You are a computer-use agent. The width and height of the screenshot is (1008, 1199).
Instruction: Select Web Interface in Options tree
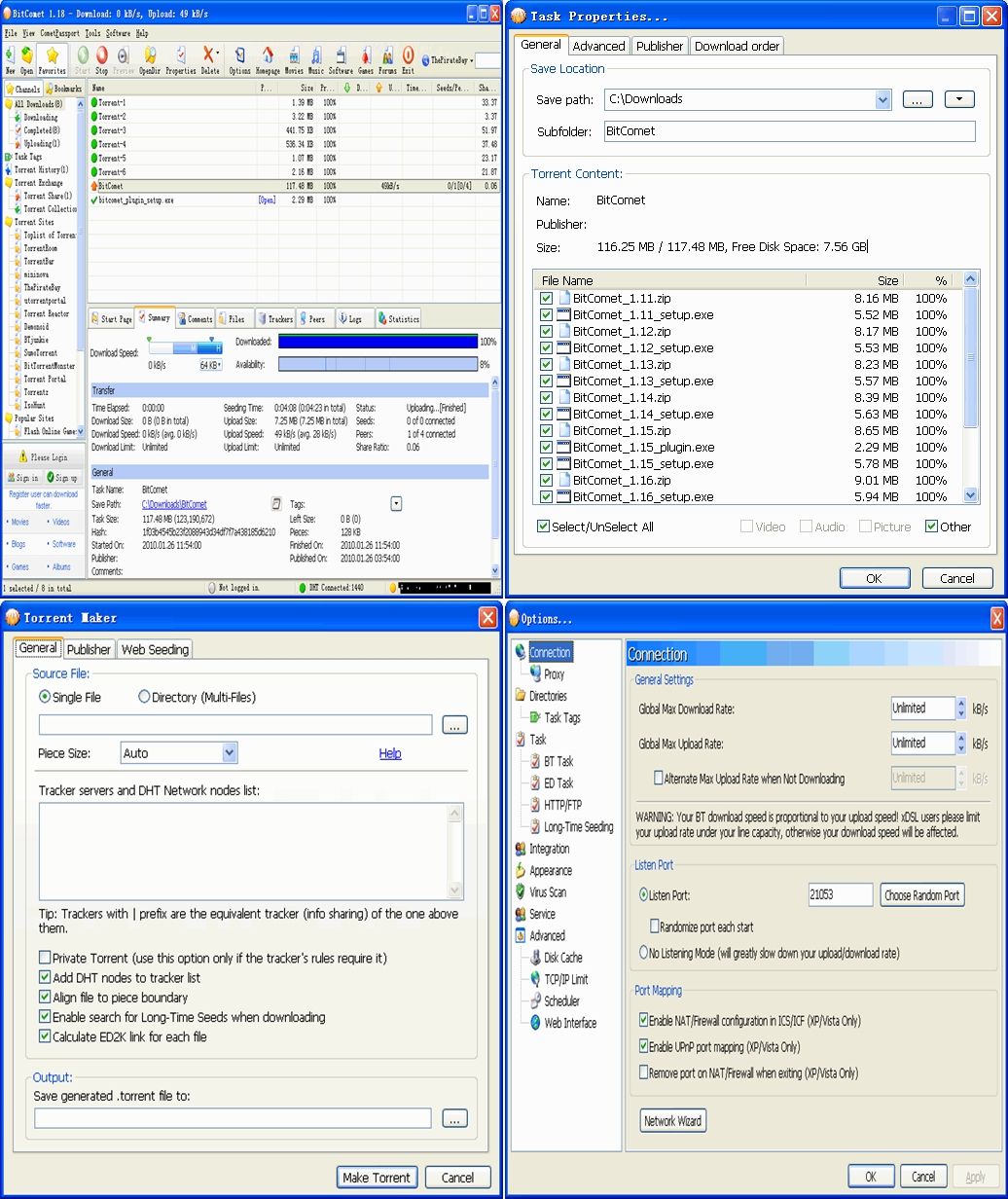[x=561, y=1023]
